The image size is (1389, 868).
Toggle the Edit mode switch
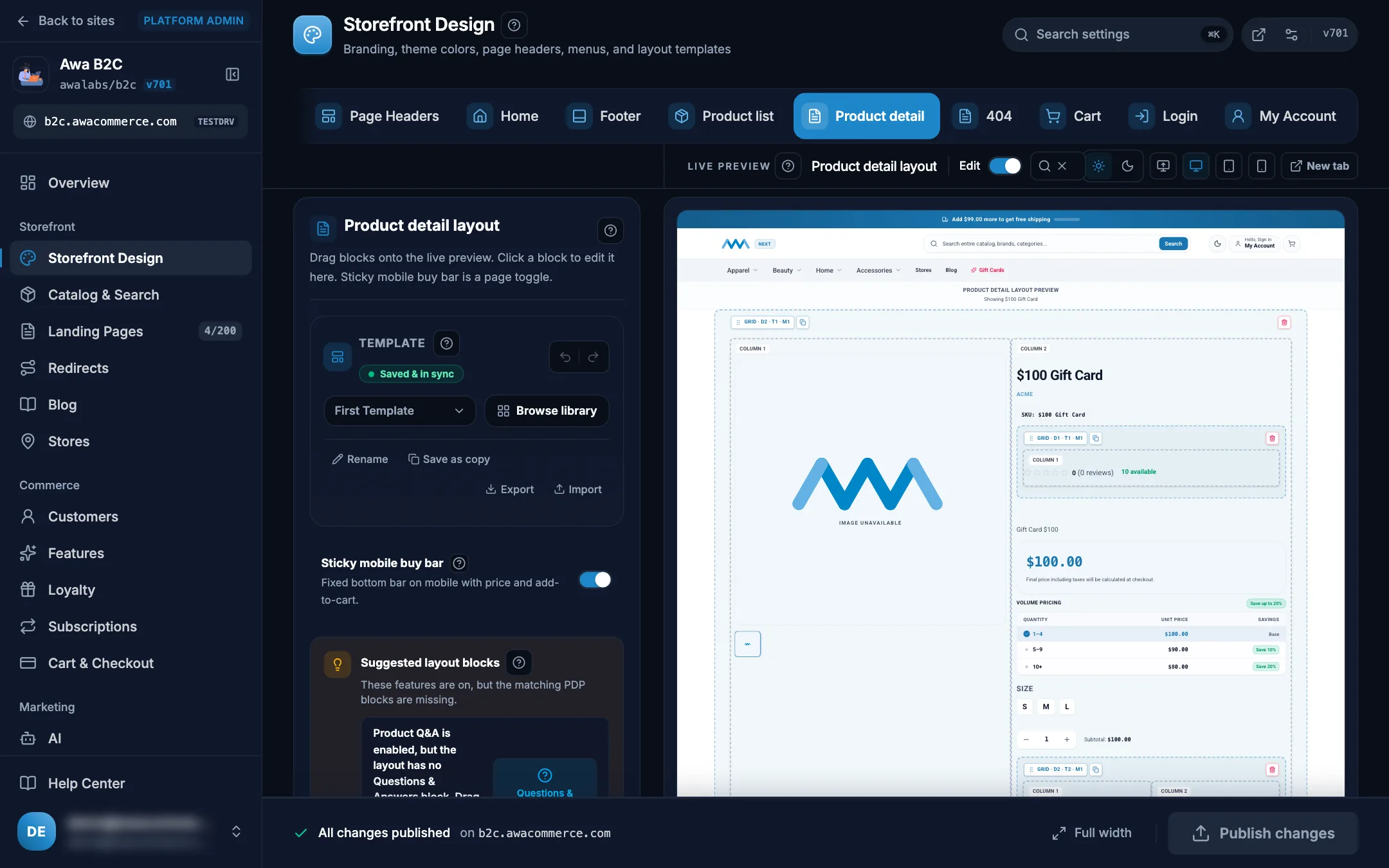pos(1004,166)
